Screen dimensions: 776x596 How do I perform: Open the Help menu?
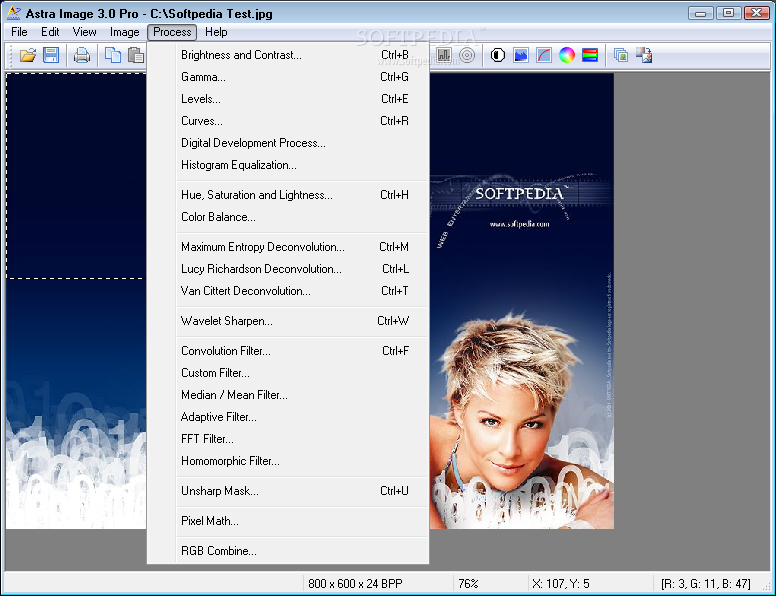[x=216, y=32]
